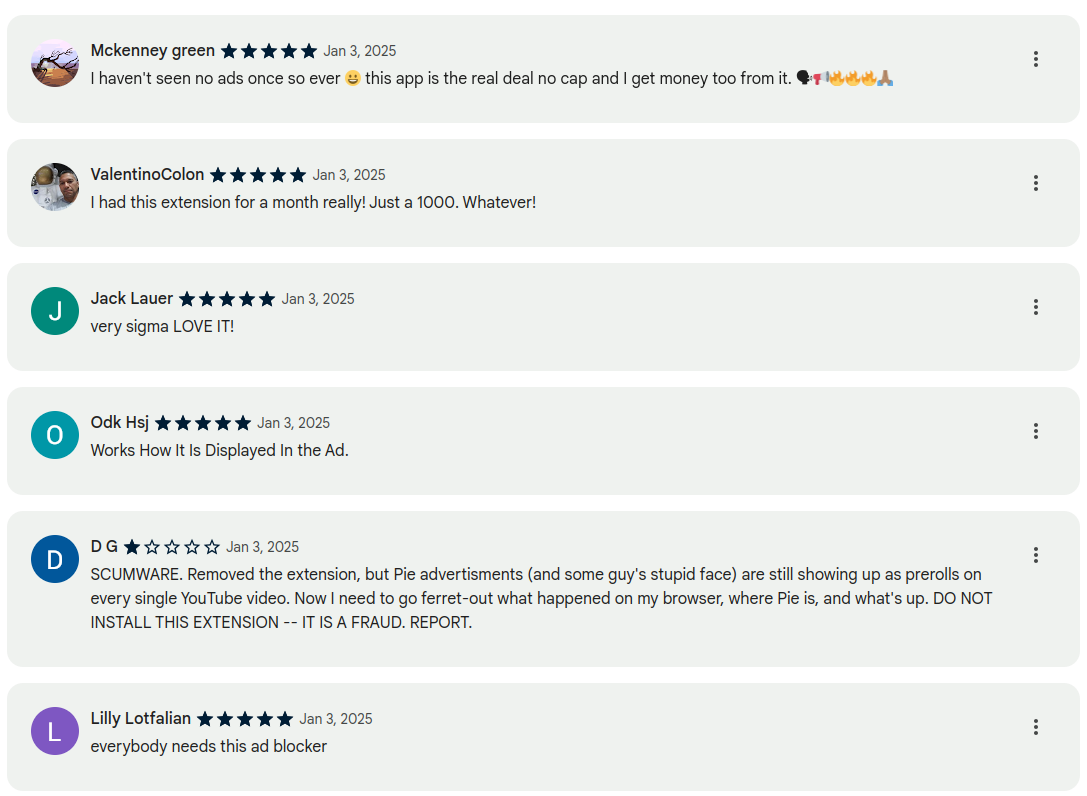Viewport: 1087px width, 796px height.
Task: Click Odk Hsj's teal O avatar
Action: click(55, 435)
